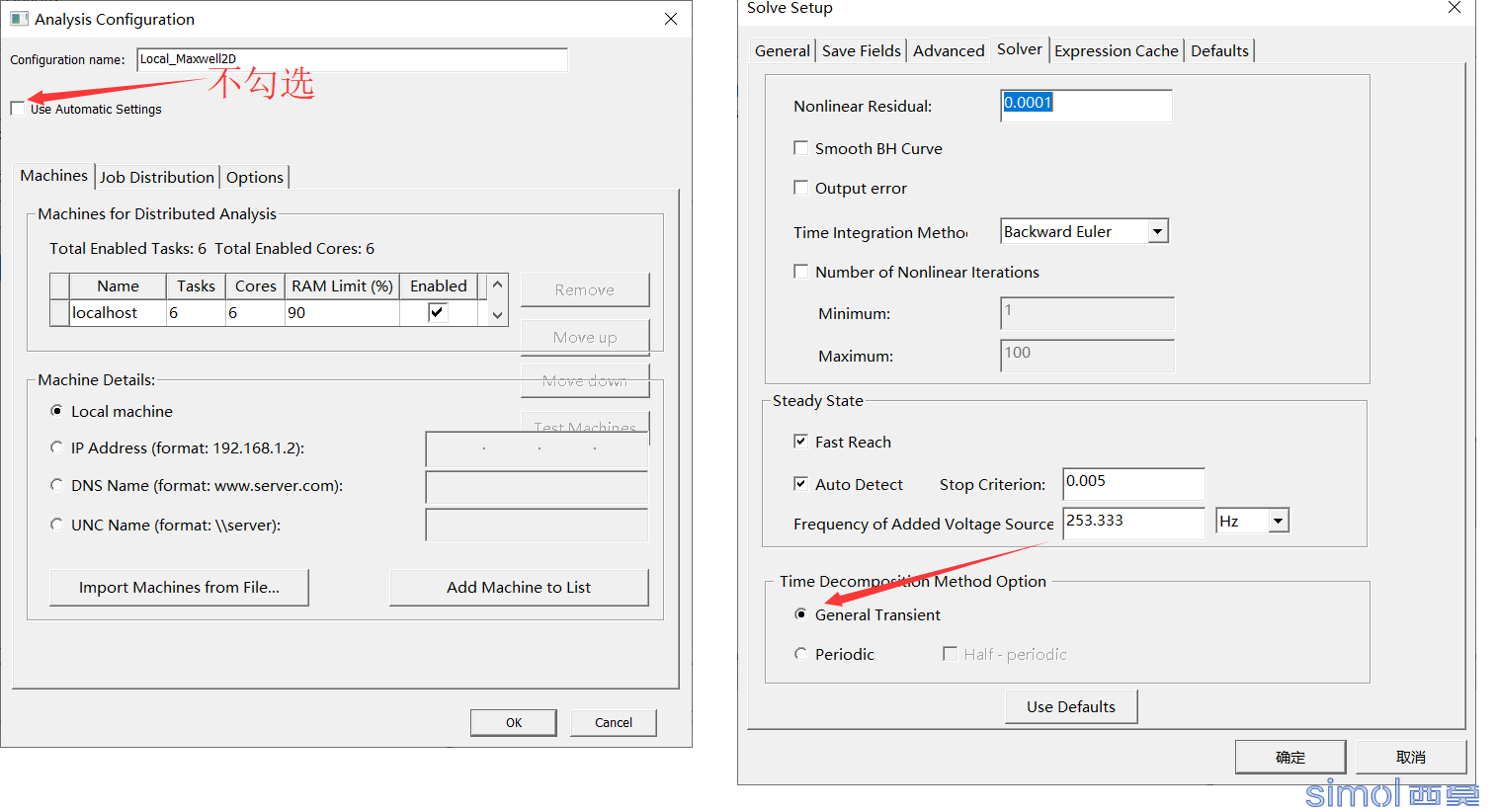Select the IP Address radio button
The height and width of the screenshot is (812, 1498).
(x=56, y=447)
